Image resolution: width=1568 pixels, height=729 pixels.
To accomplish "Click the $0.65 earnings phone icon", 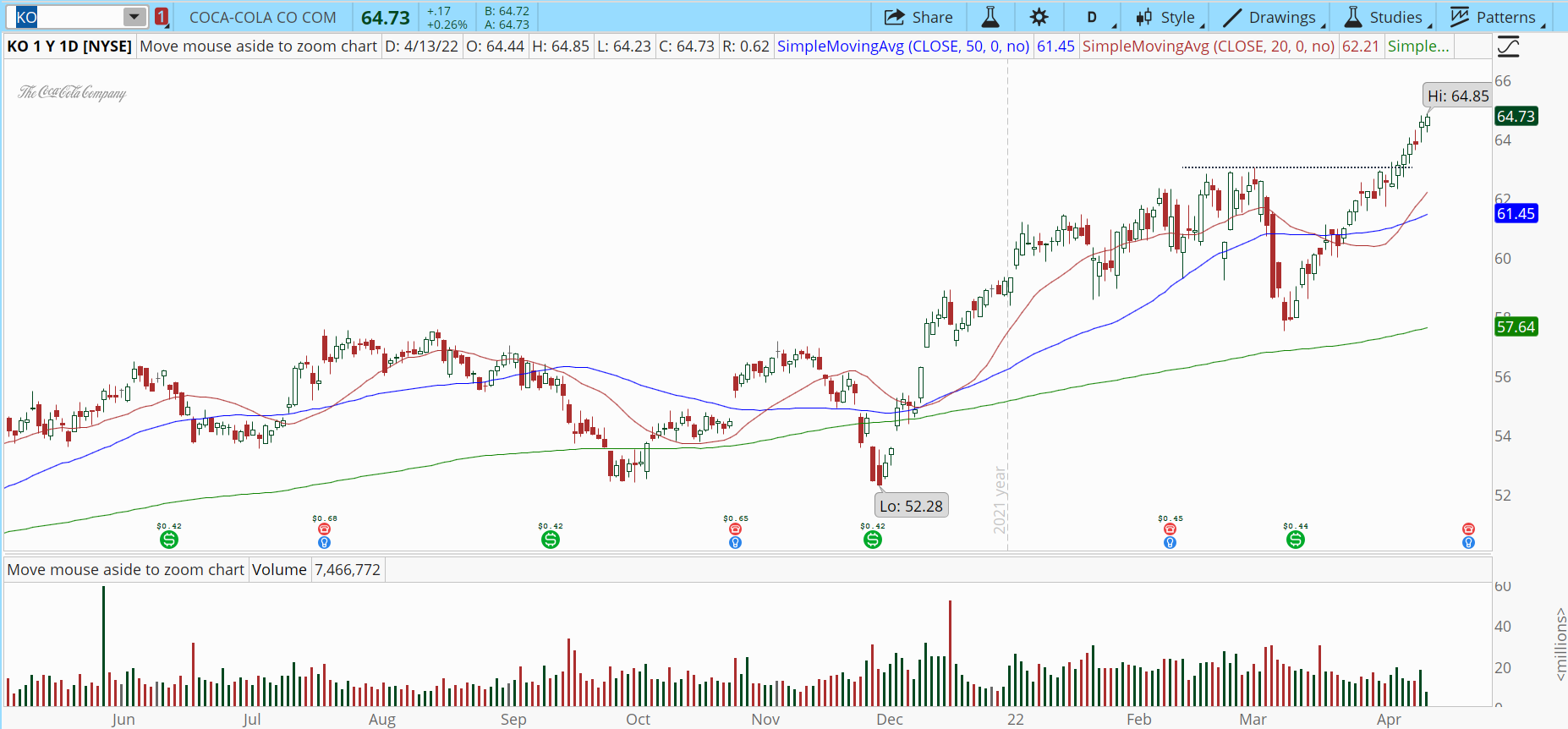I will [x=735, y=529].
